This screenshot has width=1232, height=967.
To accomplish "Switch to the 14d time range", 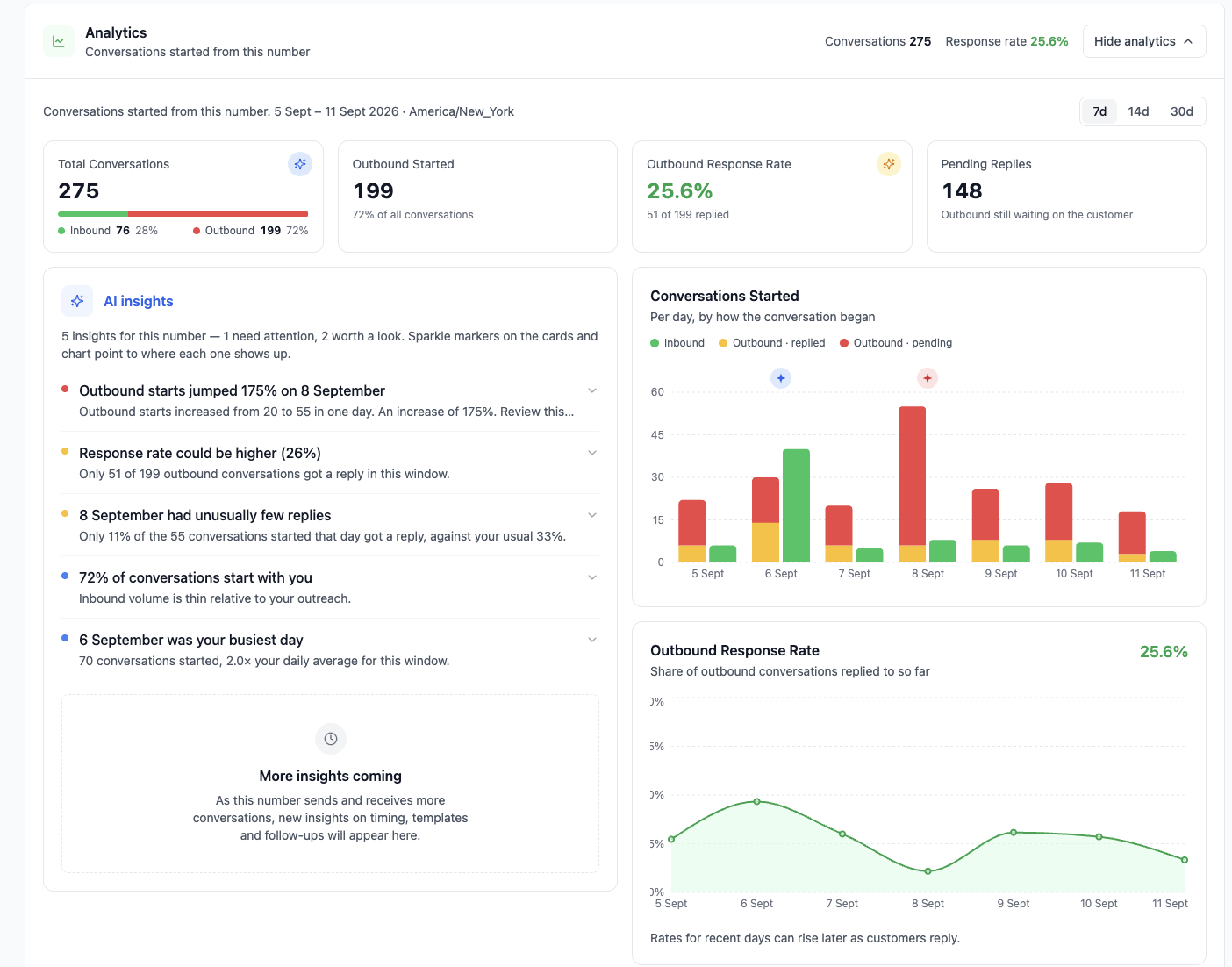I will [1138, 111].
